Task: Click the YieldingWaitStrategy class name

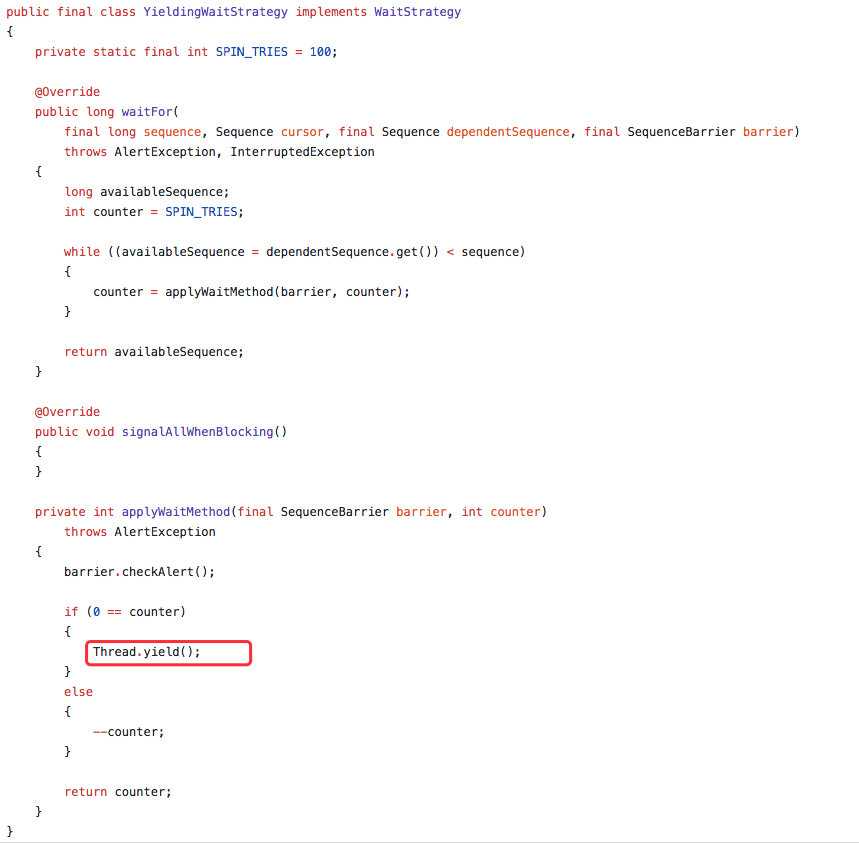Action: click(215, 12)
